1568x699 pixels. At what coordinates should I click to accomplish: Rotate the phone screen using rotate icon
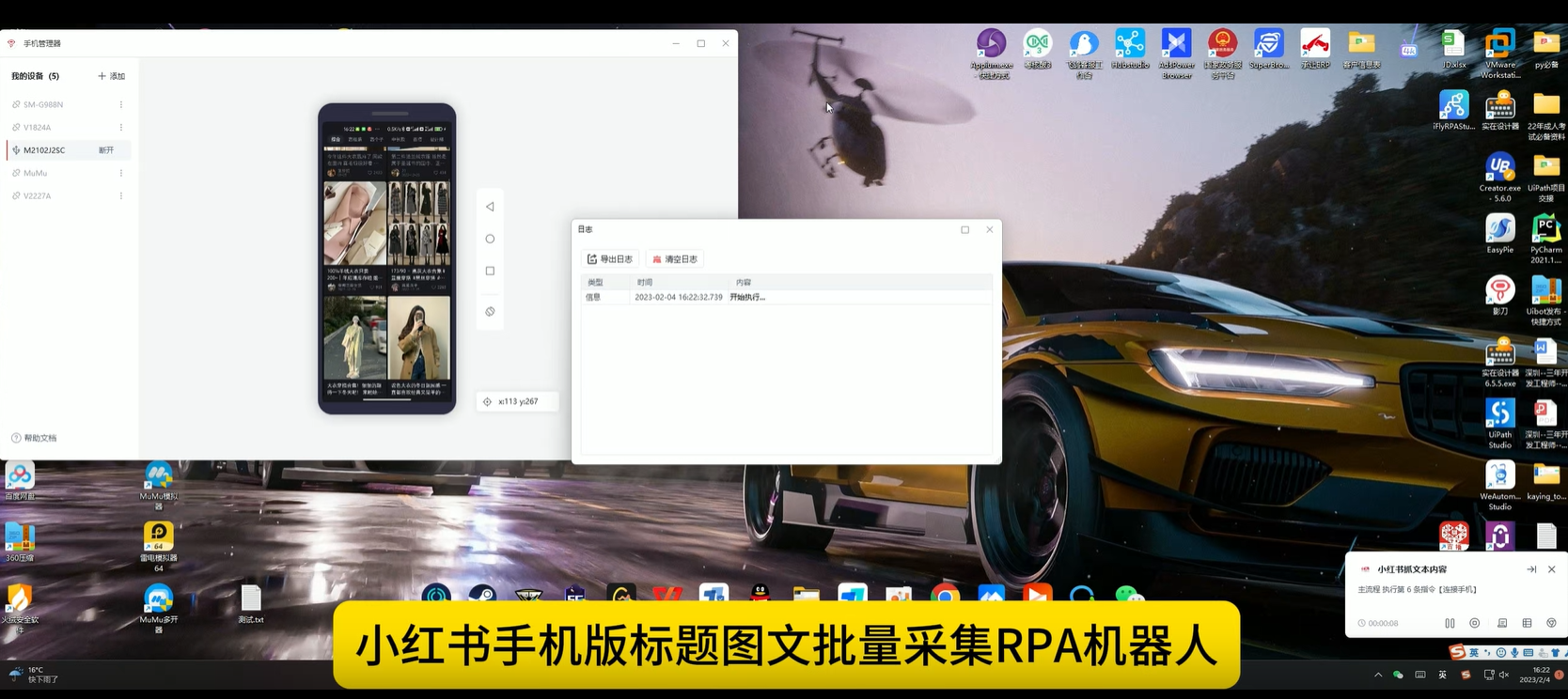[490, 312]
